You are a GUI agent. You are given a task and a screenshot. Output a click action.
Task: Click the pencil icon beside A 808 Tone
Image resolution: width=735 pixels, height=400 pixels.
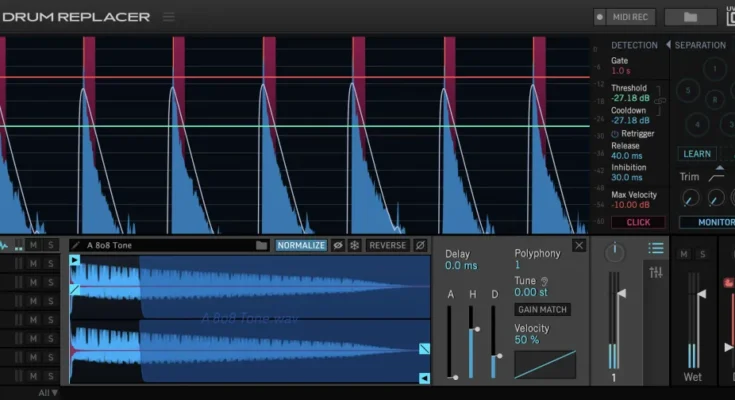coord(76,245)
